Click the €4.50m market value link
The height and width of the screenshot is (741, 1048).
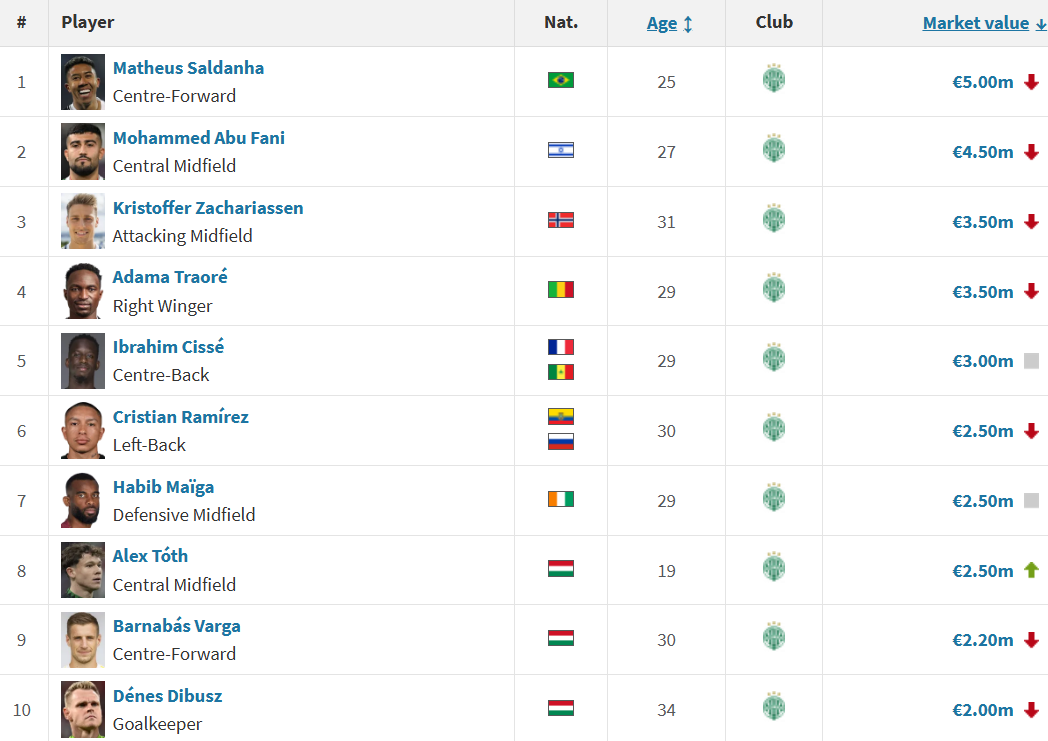[x=982, y=152]
